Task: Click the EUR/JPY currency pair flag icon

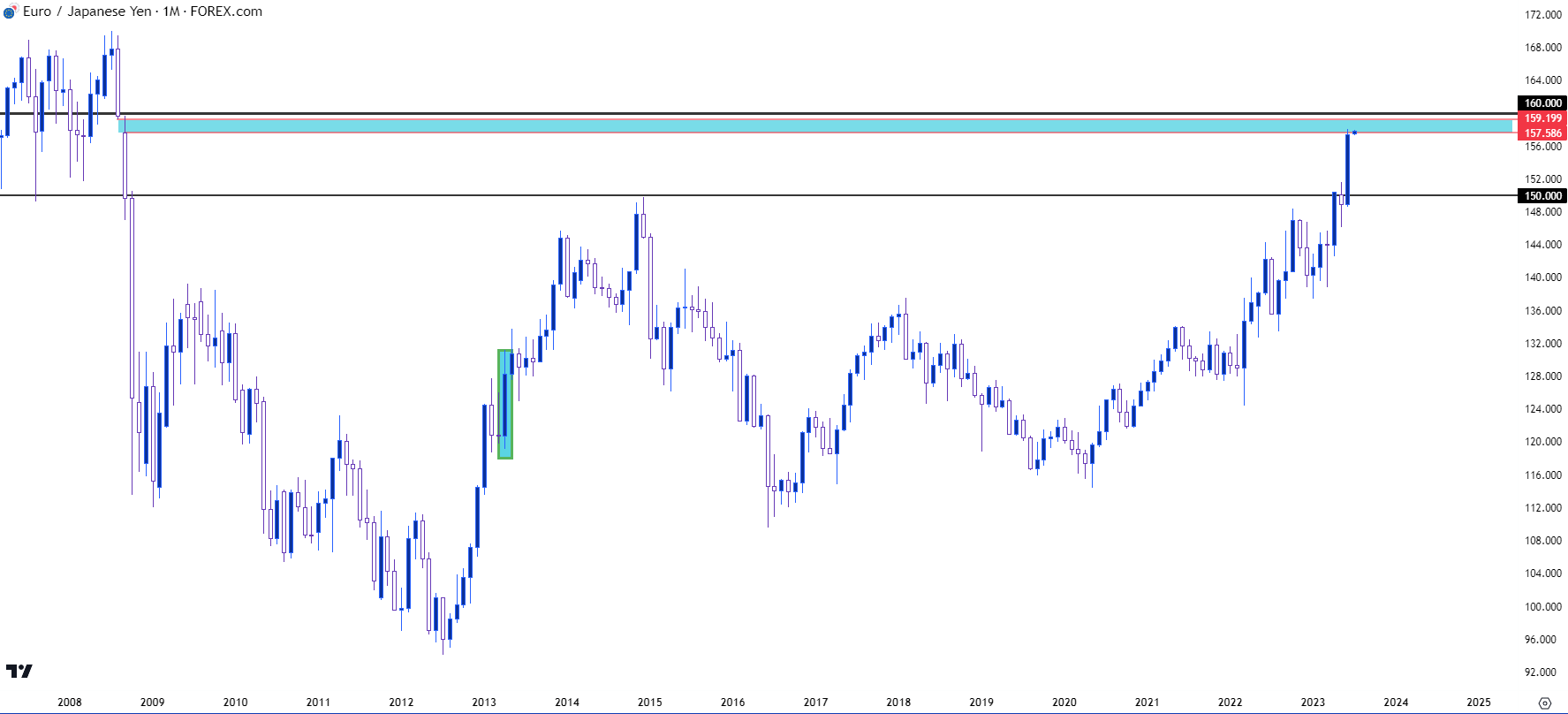Action: click(x=10, y=11)
